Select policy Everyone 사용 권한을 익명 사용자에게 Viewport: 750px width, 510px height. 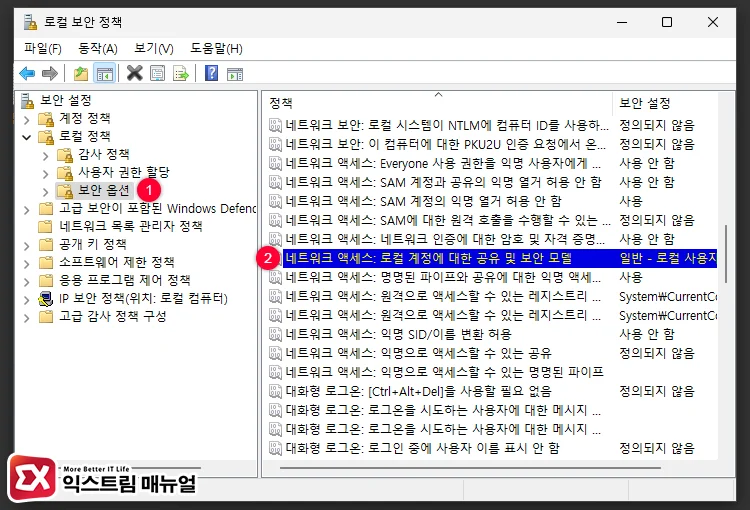pyautogui.click(x=493, y=163)
